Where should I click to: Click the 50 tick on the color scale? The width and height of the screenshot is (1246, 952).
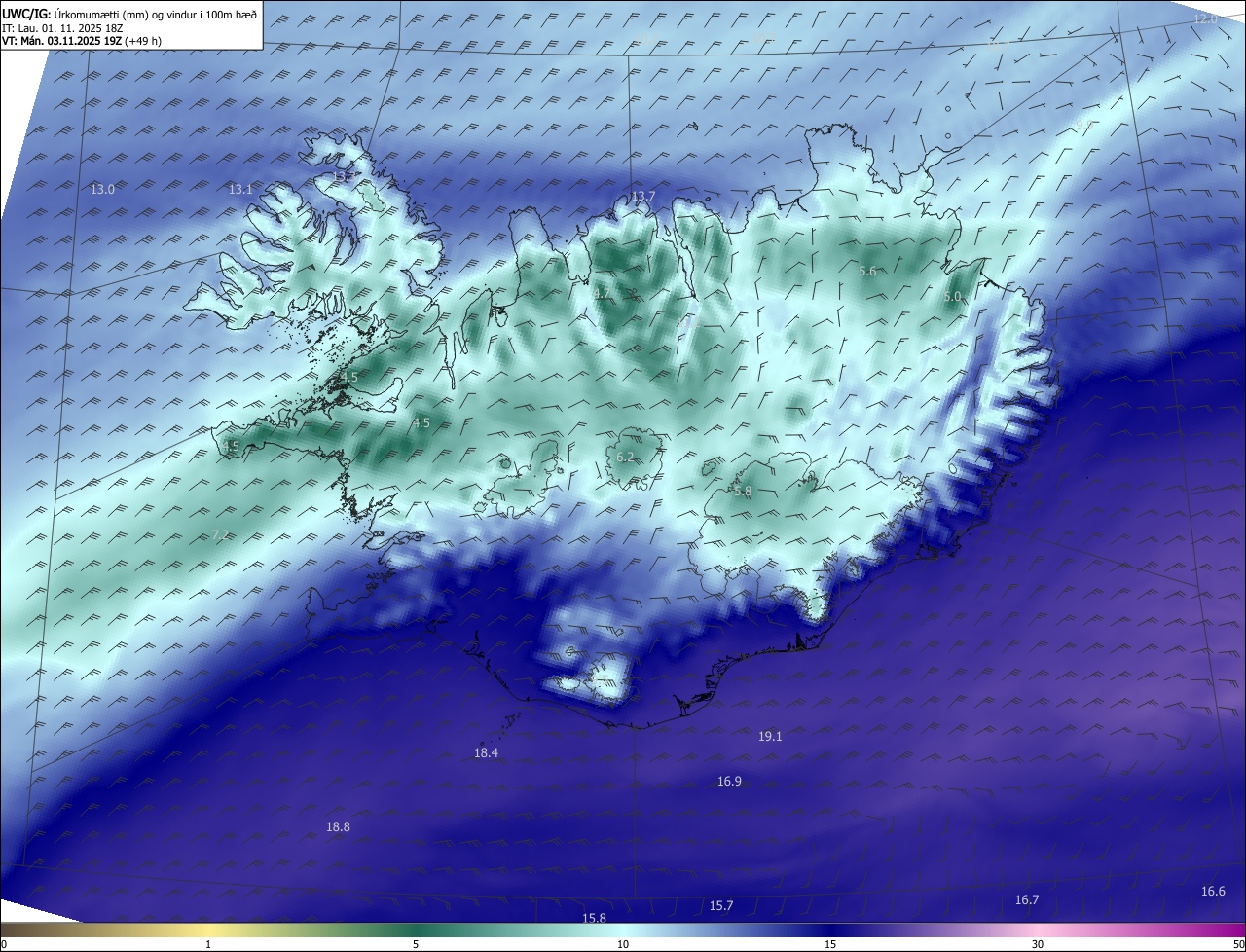[1237, 944]
